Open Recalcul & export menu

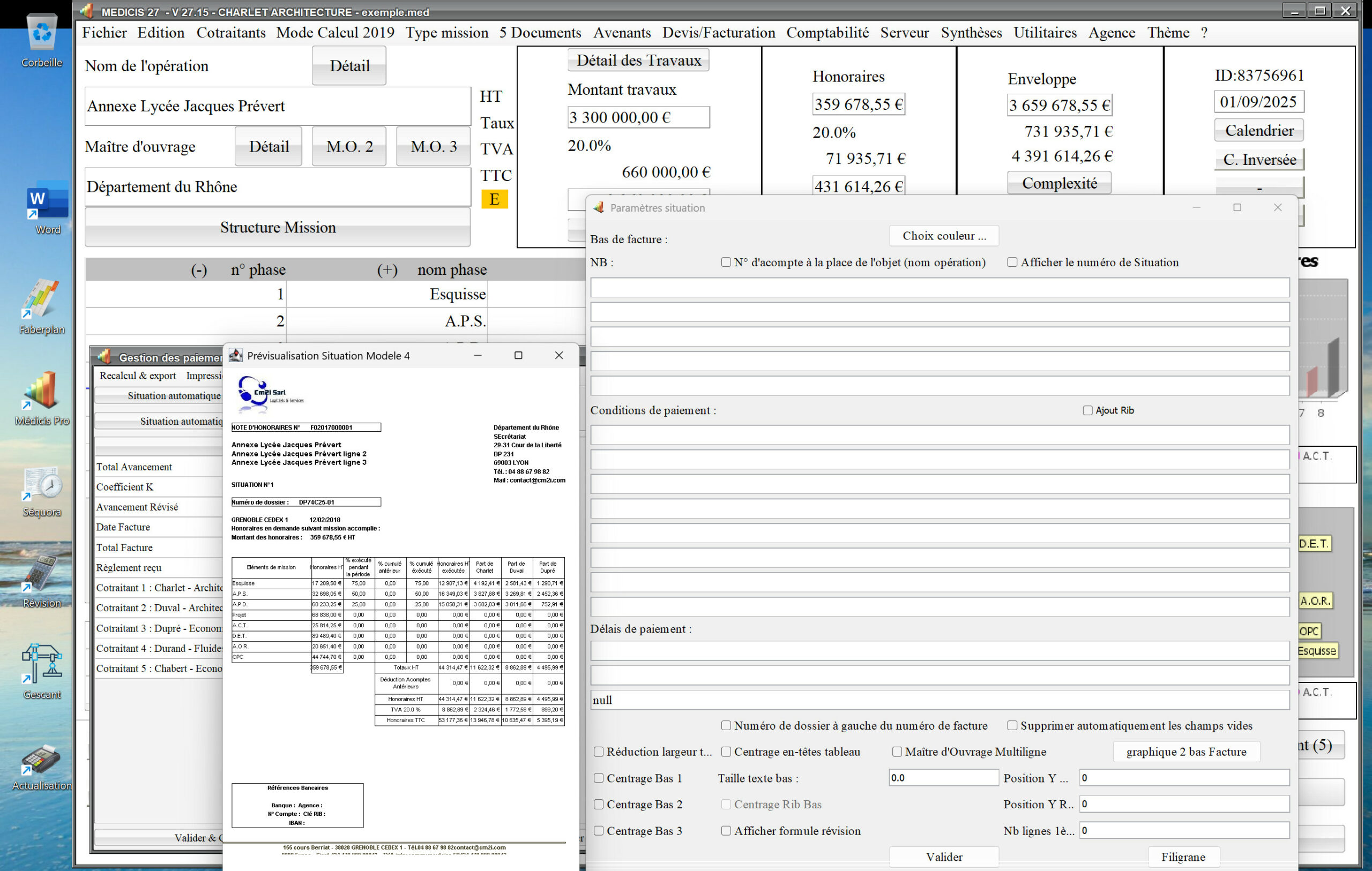click(x=137, y=376)
